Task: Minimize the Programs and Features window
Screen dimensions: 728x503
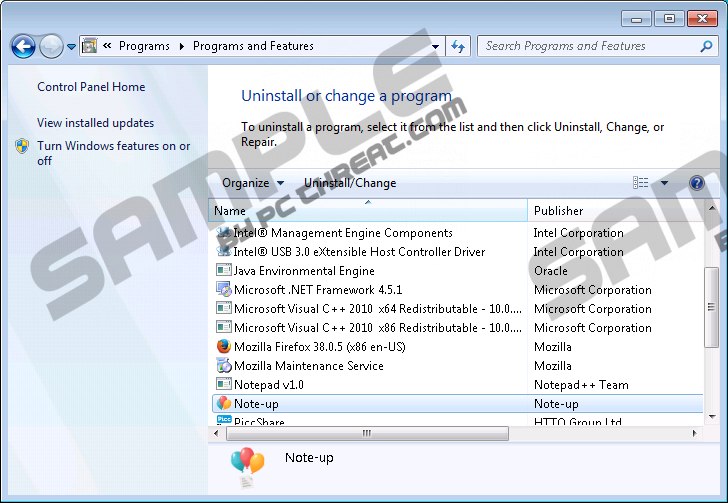Action: 636,19
